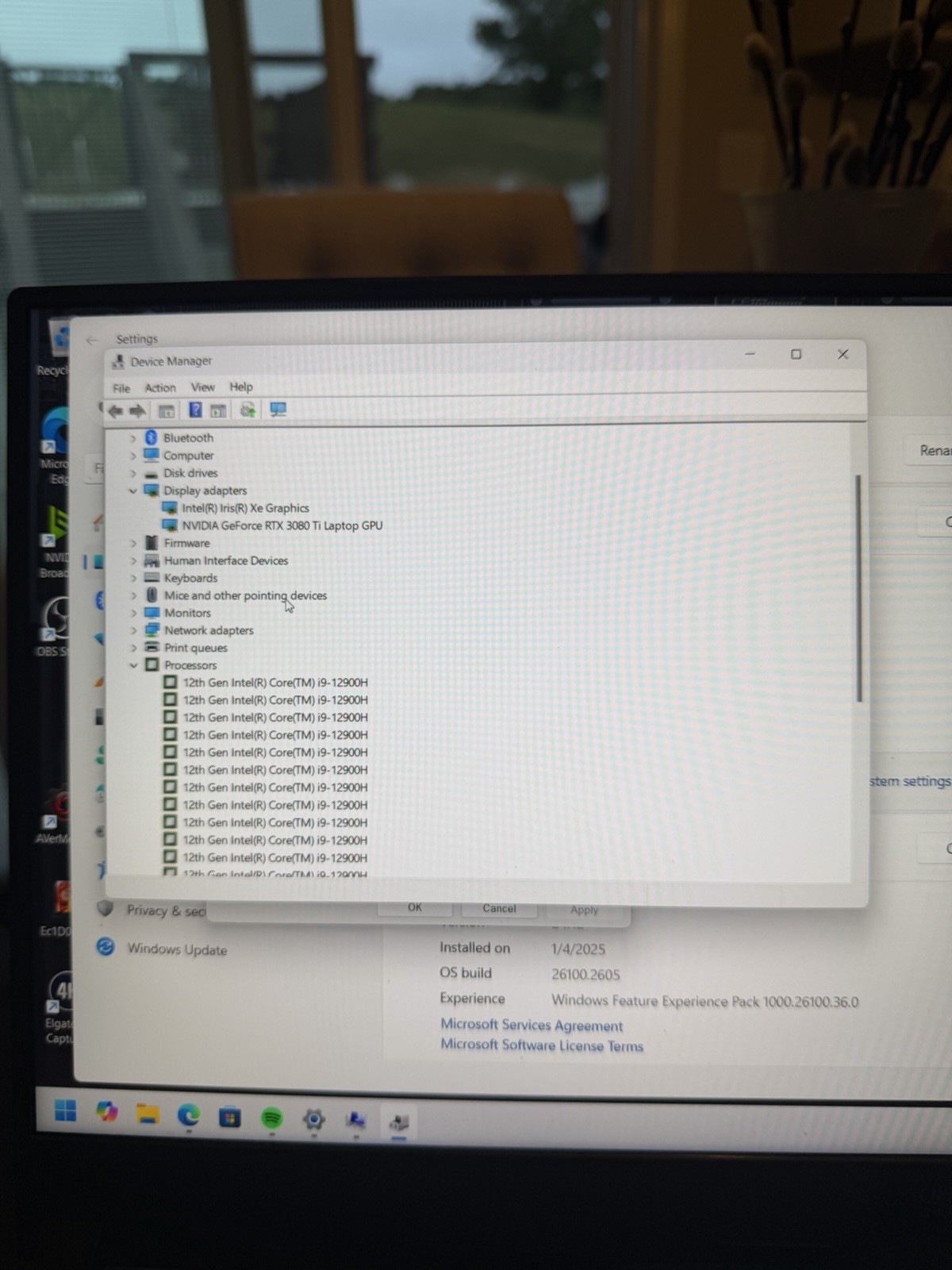Open Privacy & security in Settings sidebar
Image resolution: width=952 pixels, height=1270 pixels.
pos(166,910)
